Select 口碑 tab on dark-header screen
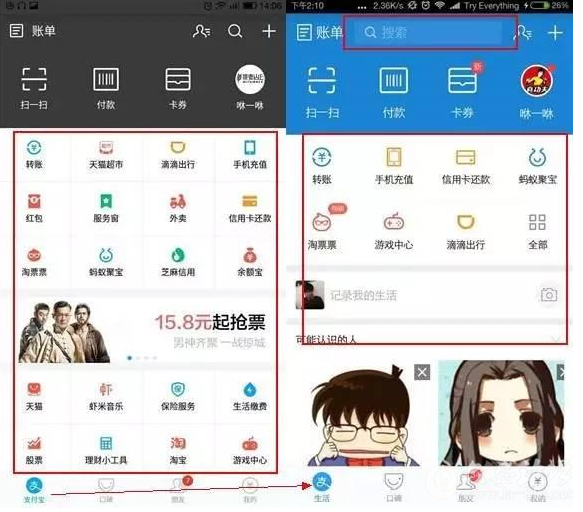Viewport: 583px width, 512px height. [106, 490]
